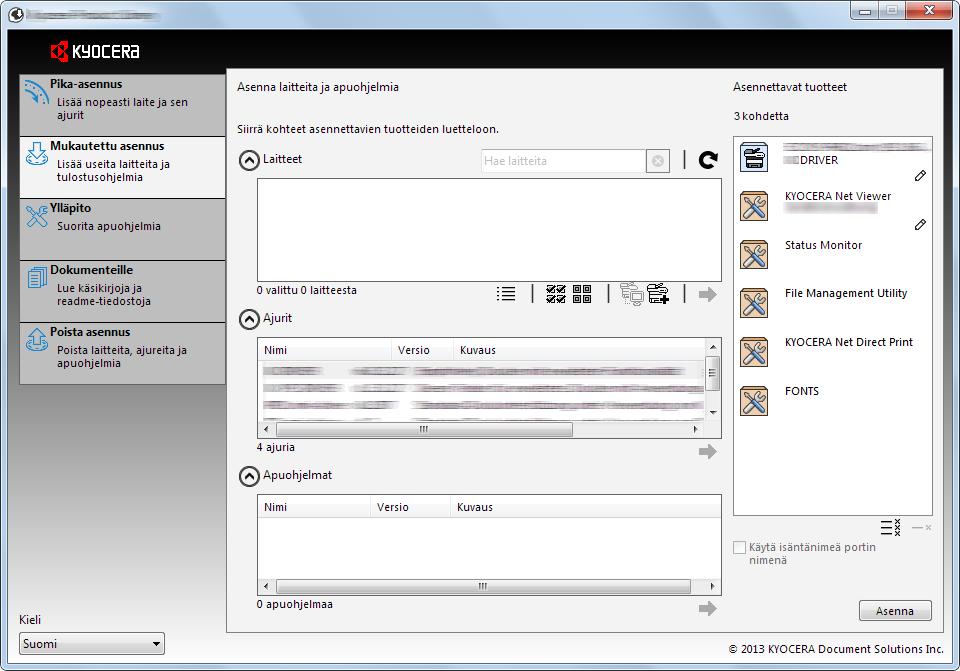Click the Ajurit list scroll-down arrow
This screenshot has height=671, width=960.
click(713, 413)
